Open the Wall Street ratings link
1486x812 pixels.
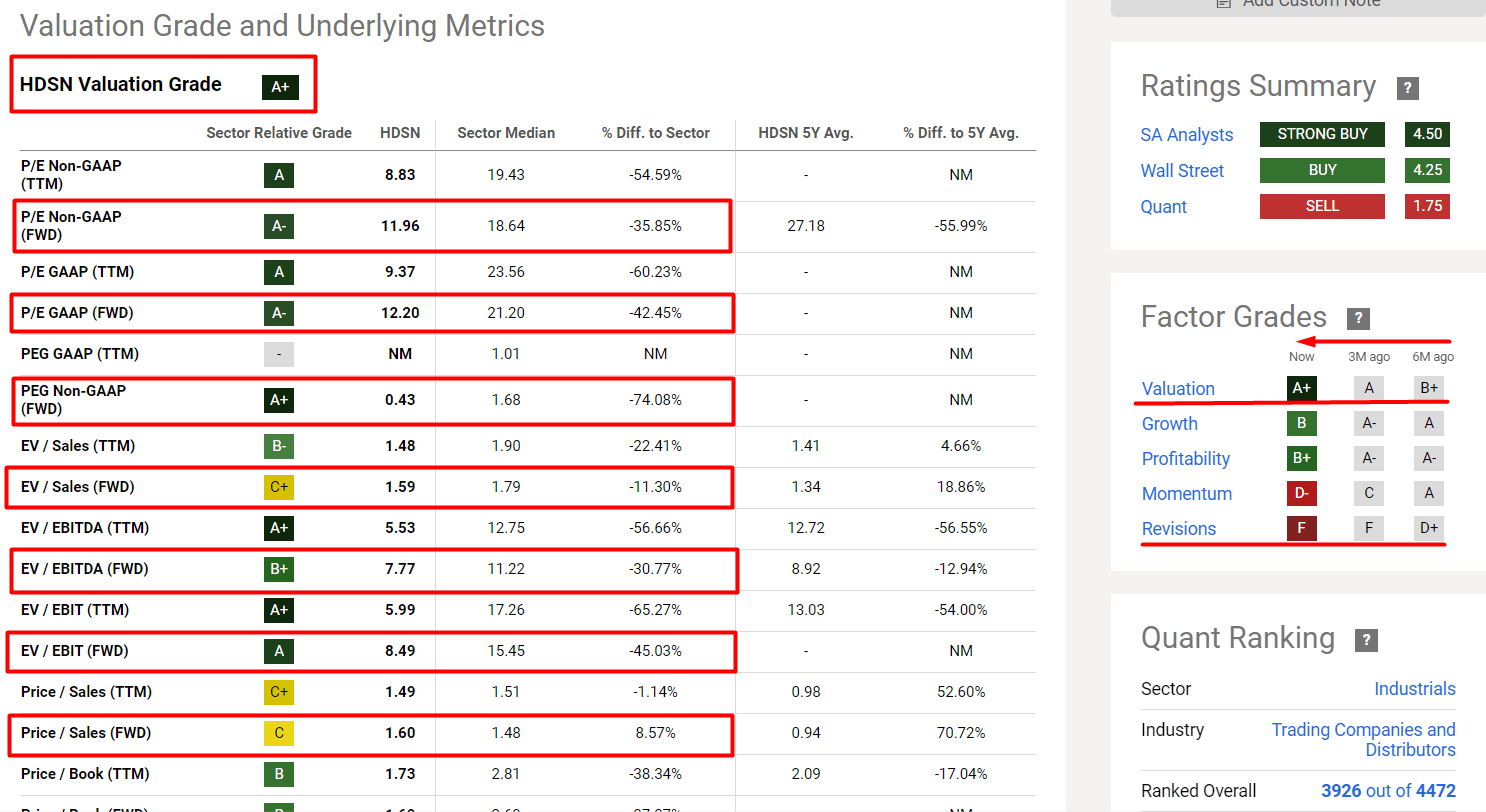click(x=1182, y=171)
